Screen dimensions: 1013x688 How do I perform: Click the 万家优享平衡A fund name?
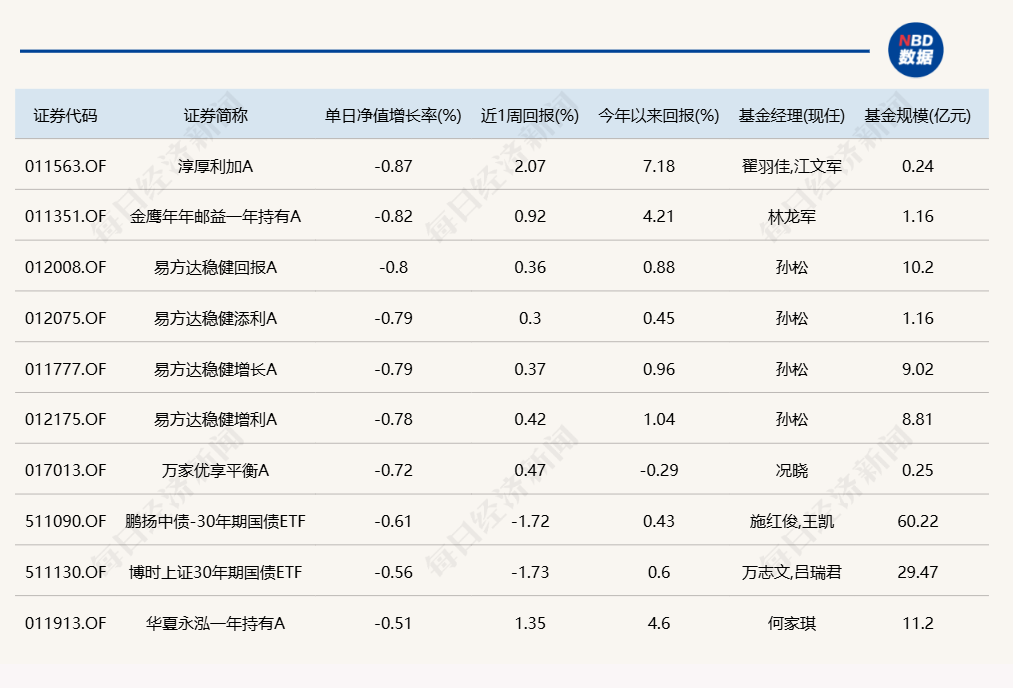215,470
